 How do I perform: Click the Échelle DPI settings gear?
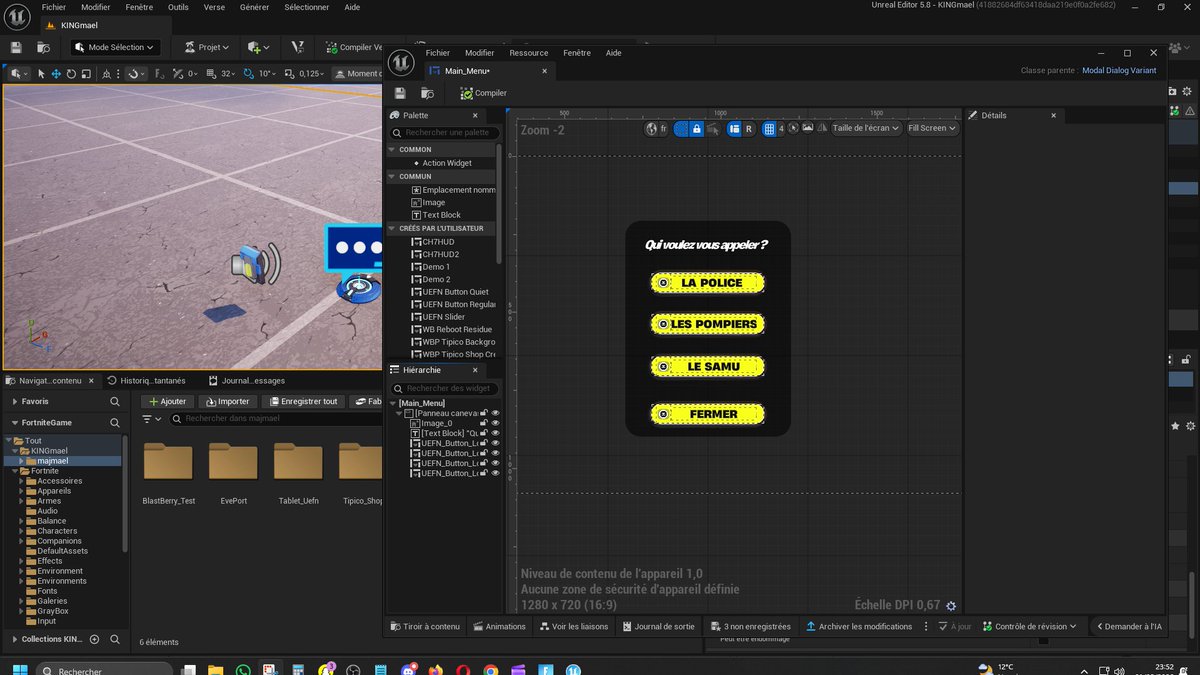coord(951,606)
